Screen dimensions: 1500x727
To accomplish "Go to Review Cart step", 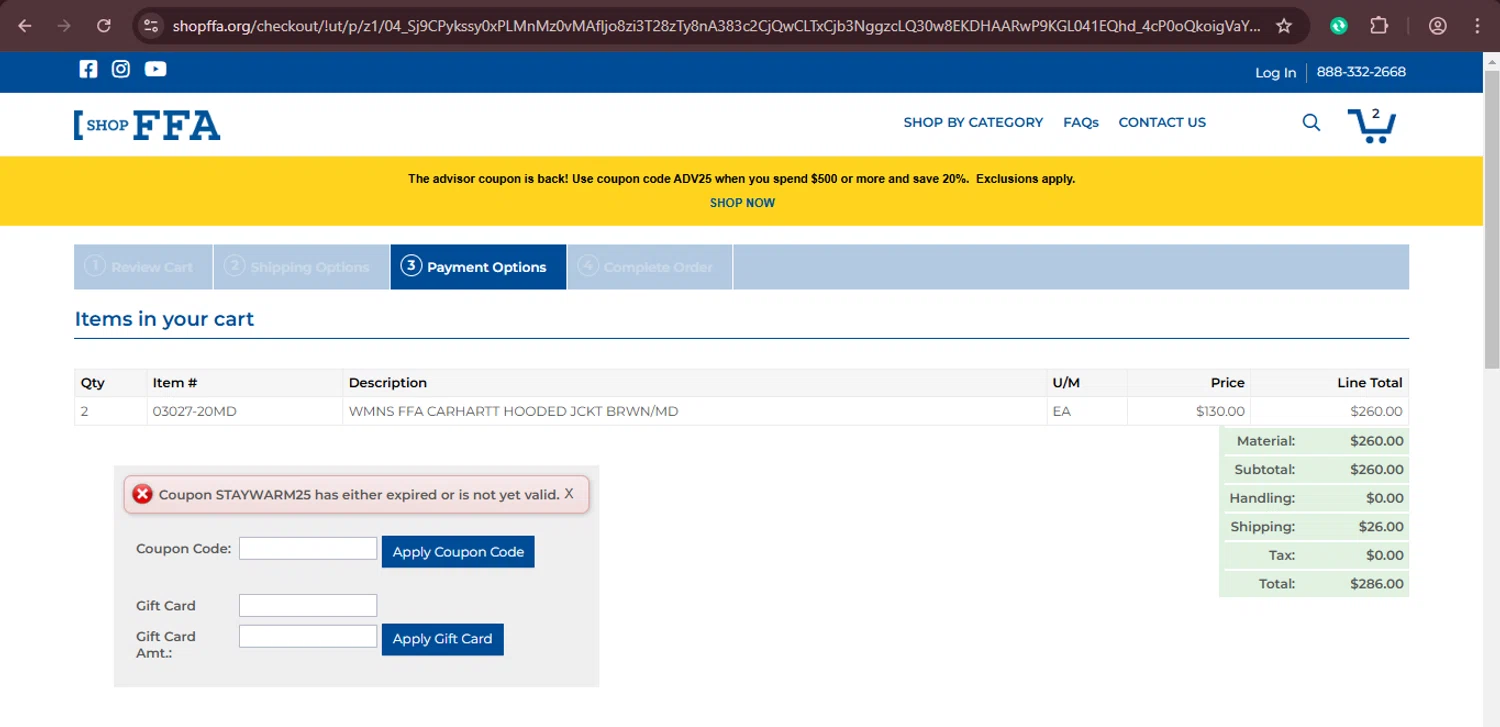I will tap(143, 267).
